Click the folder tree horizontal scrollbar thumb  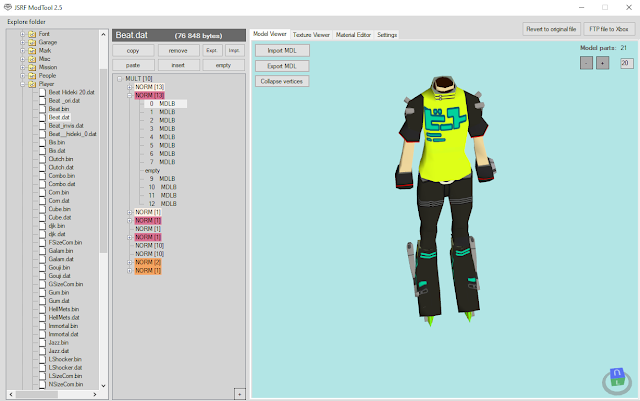37,394
